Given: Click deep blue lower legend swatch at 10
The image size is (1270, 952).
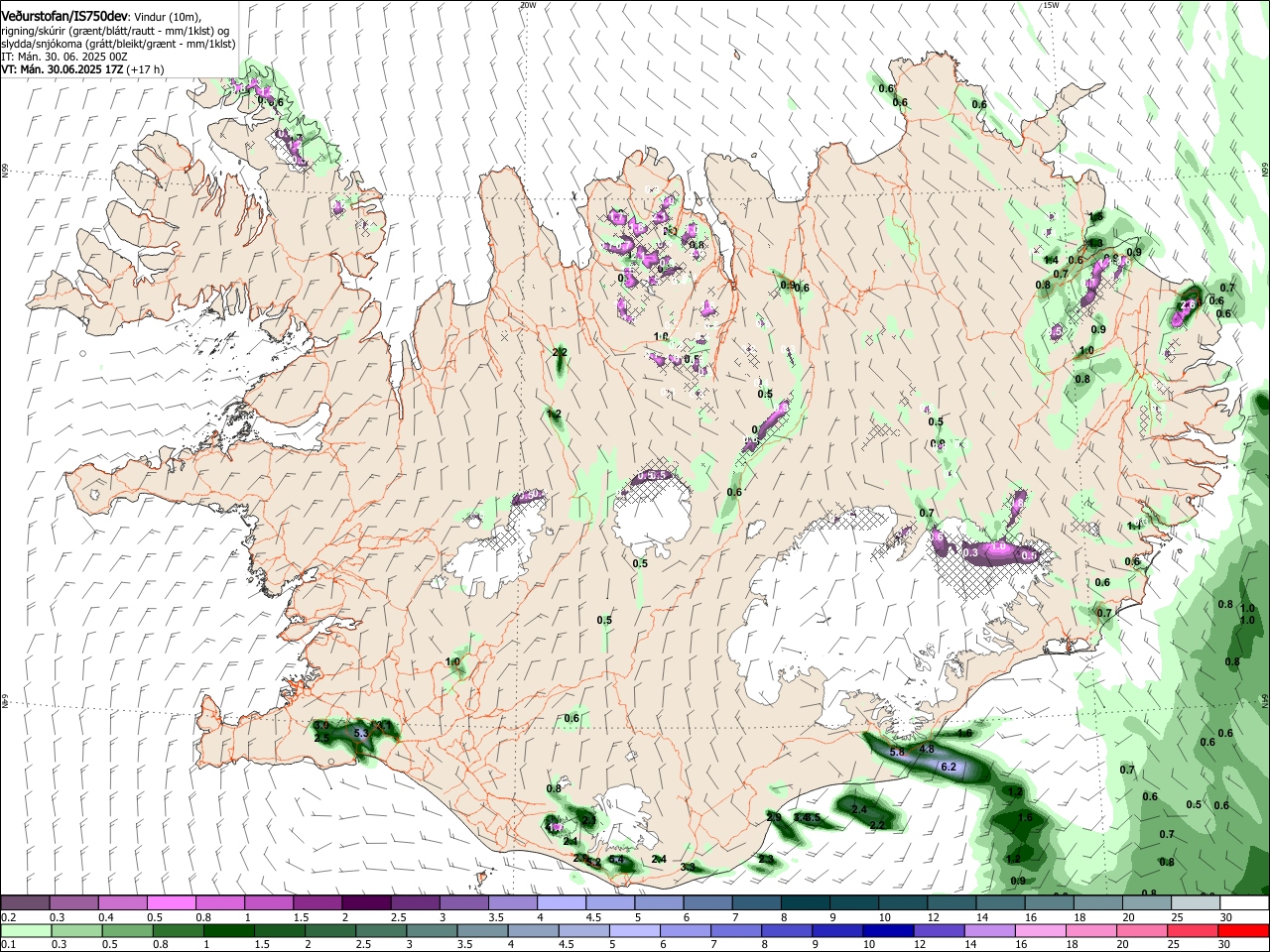Looking at the screenshot, I should click(x=888, y=930).
